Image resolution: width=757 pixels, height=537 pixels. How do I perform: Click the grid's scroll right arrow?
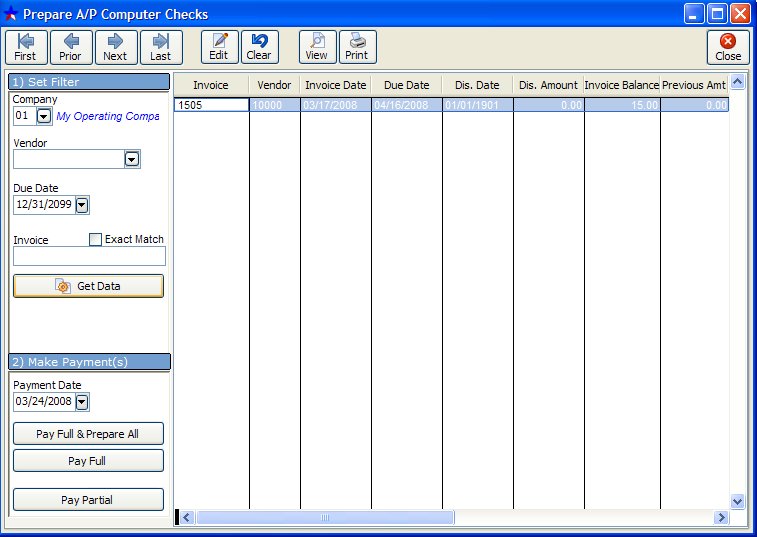point(721,518)
